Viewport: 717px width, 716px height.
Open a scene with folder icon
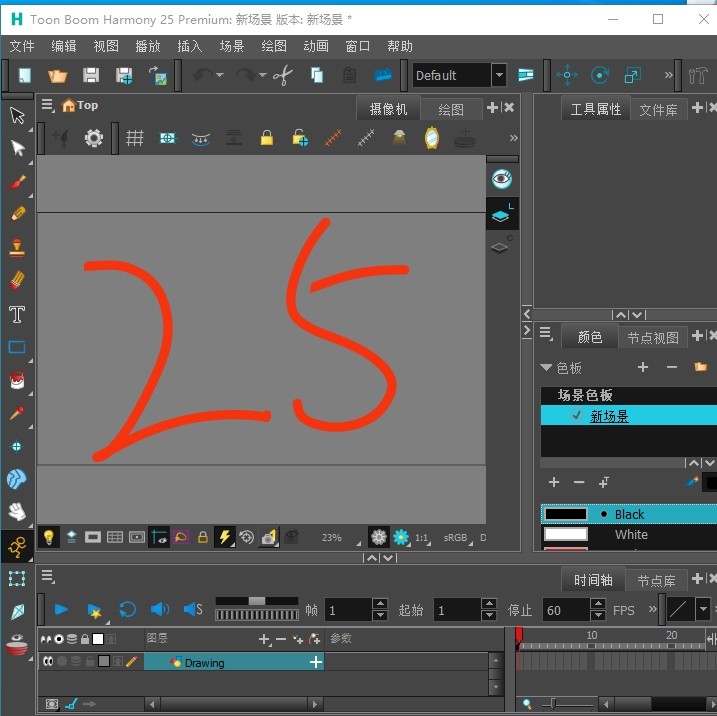pos(58,75)
